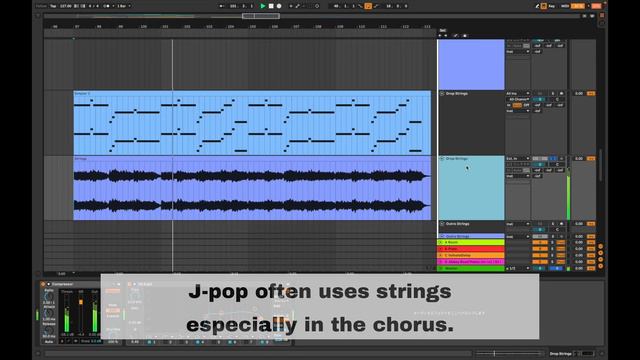The height and width of the screenshot is (360, 640).
Task: Toggle the Automation Arm icon
Action: click(x=298, y=6)
